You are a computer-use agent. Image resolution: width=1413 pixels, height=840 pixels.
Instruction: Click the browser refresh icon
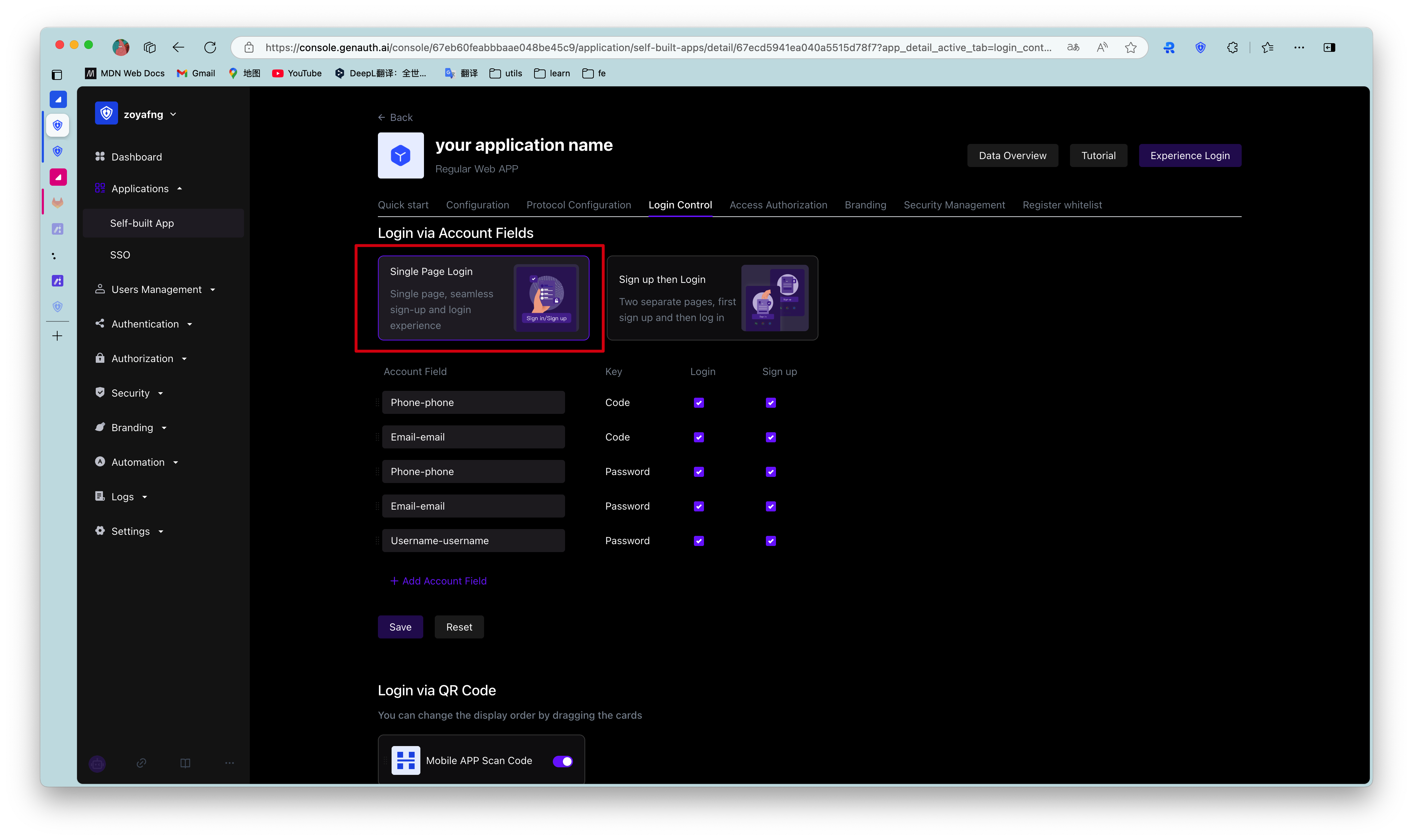pyautogui.click(x=210, y=48)
